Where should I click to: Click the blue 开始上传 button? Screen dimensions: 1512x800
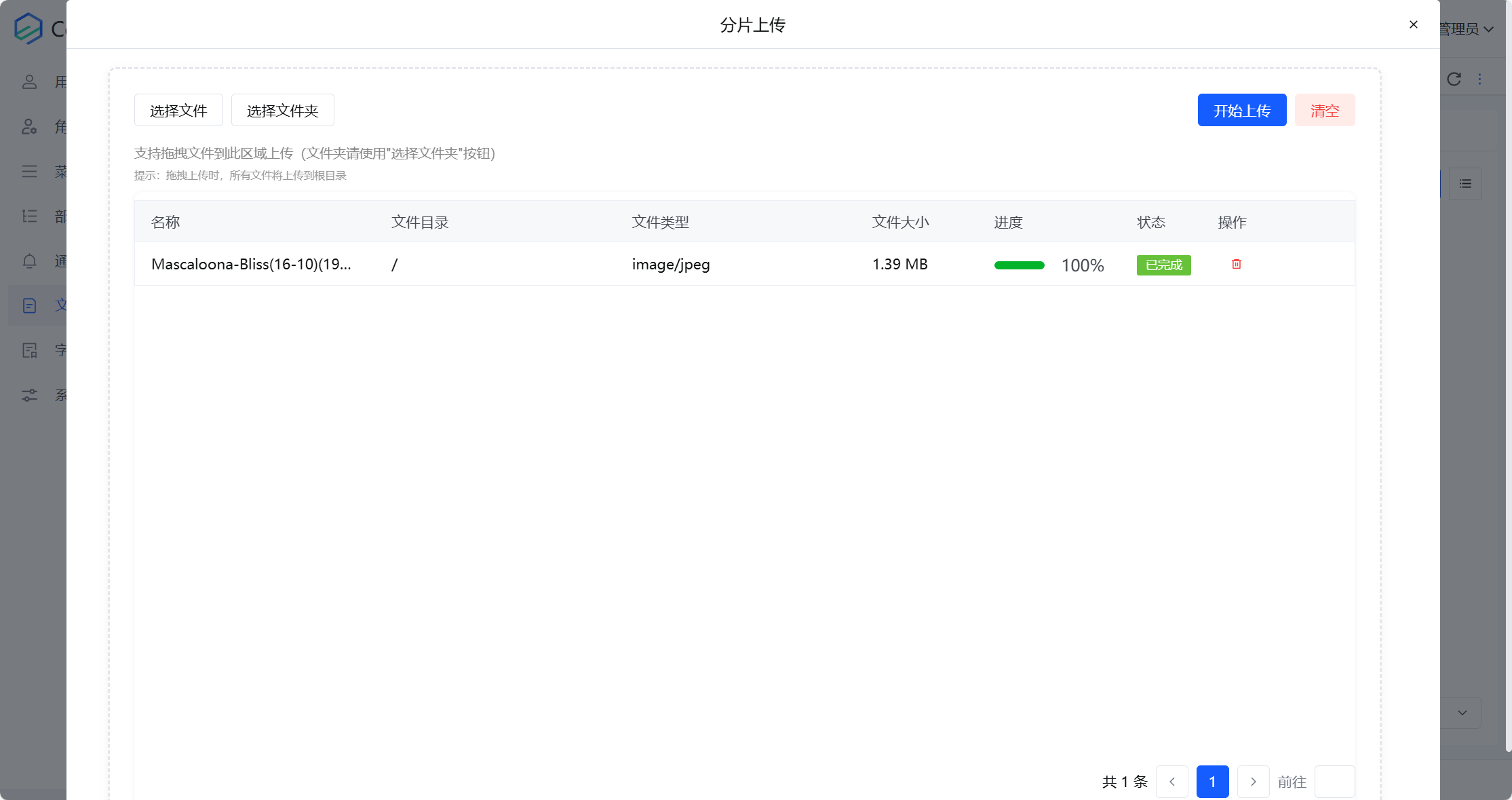pos(1241,110)
